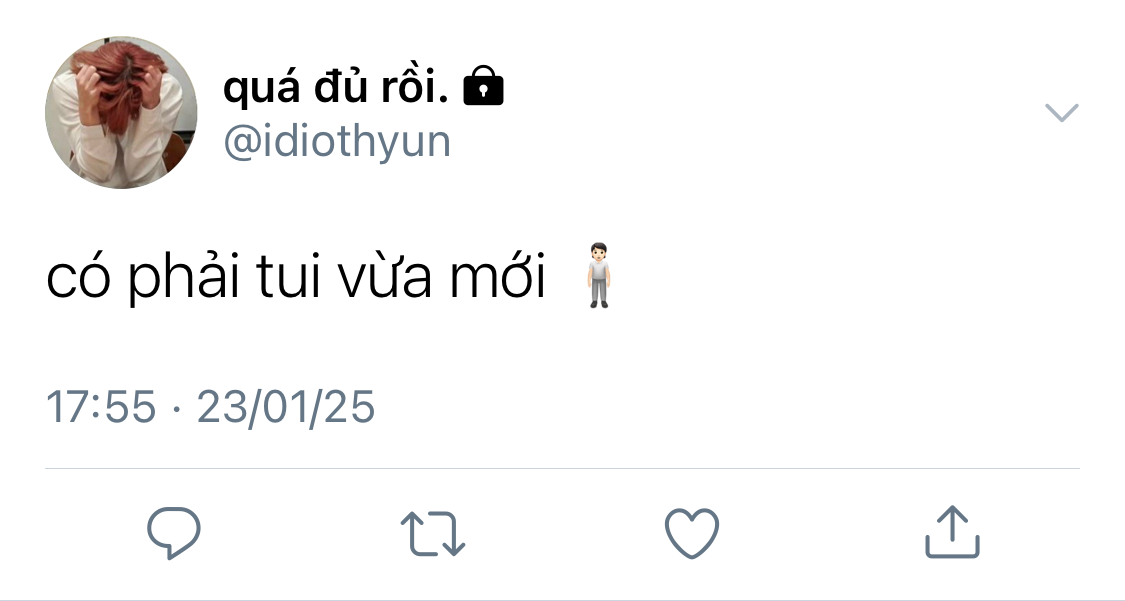The width and height of the screenshot is (1125, 601).
Task: Click the word 'mới' before the emoji
Action: pos(498,276)
